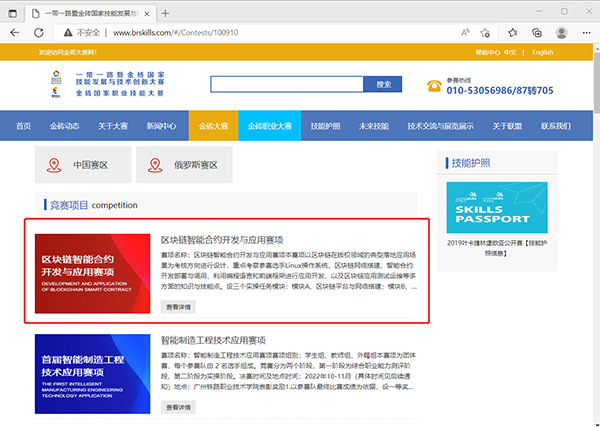600x427 pixels.
Task: Click the phone hotline icon
Action: coord(433,86)
